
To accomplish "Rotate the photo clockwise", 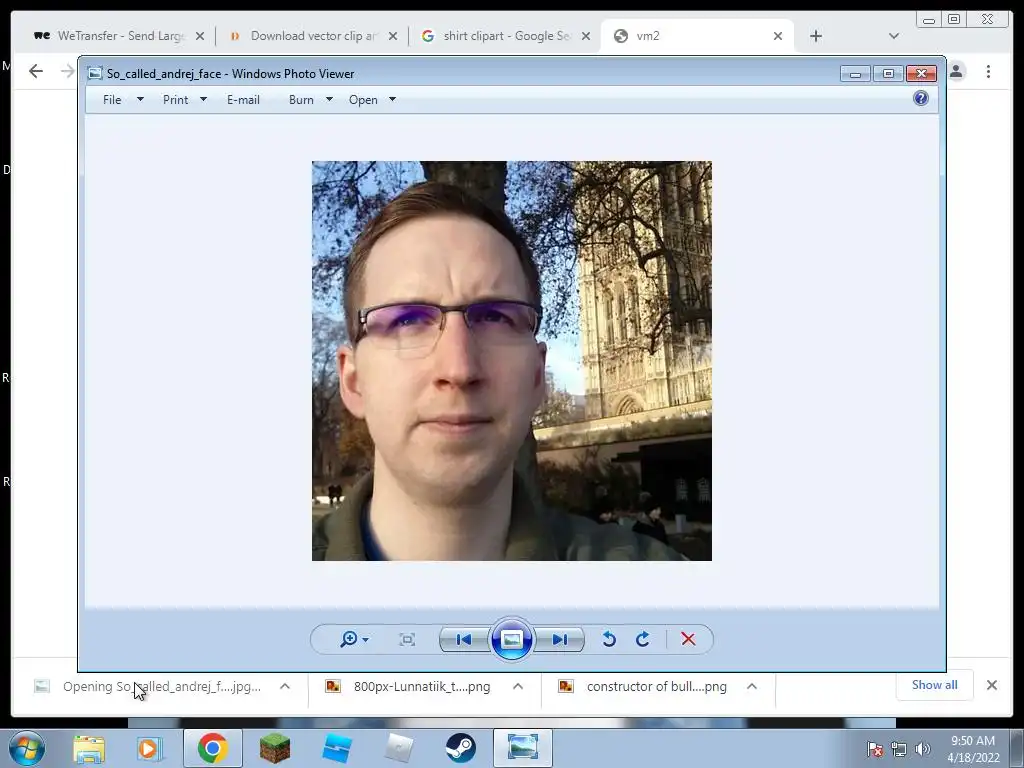I will tap(643, 639).
